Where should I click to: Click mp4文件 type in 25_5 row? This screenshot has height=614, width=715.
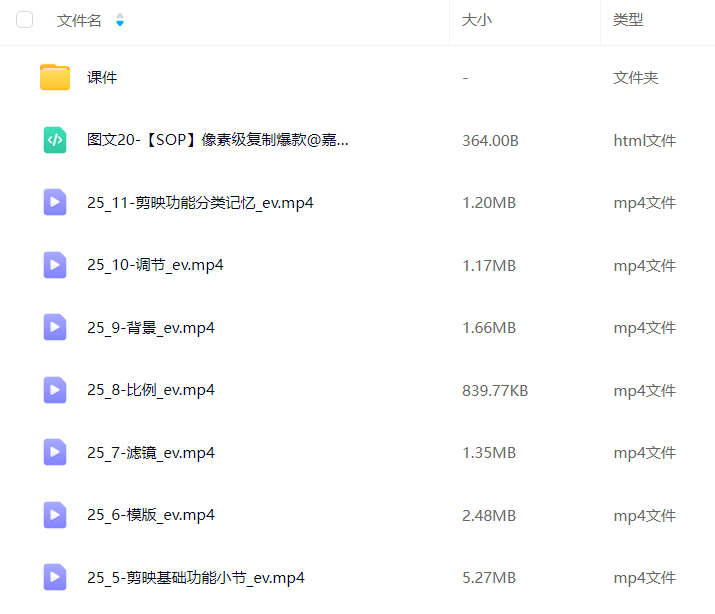[x=644, y=578]
